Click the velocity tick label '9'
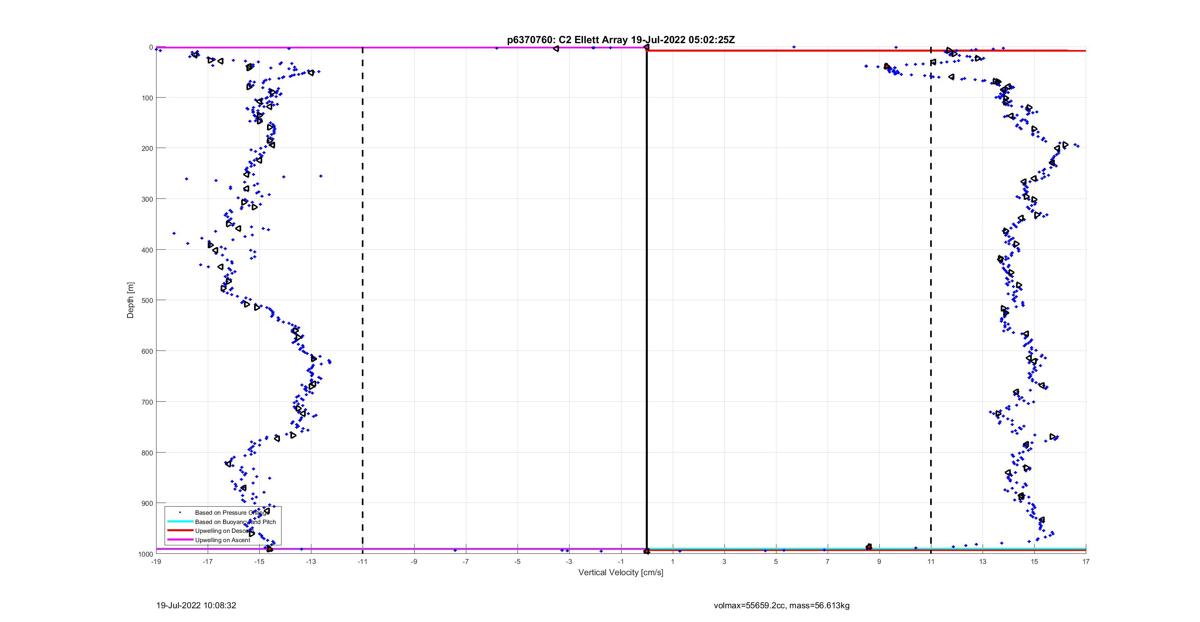This screenshot has height=622, width=1200. pos(879,562)
